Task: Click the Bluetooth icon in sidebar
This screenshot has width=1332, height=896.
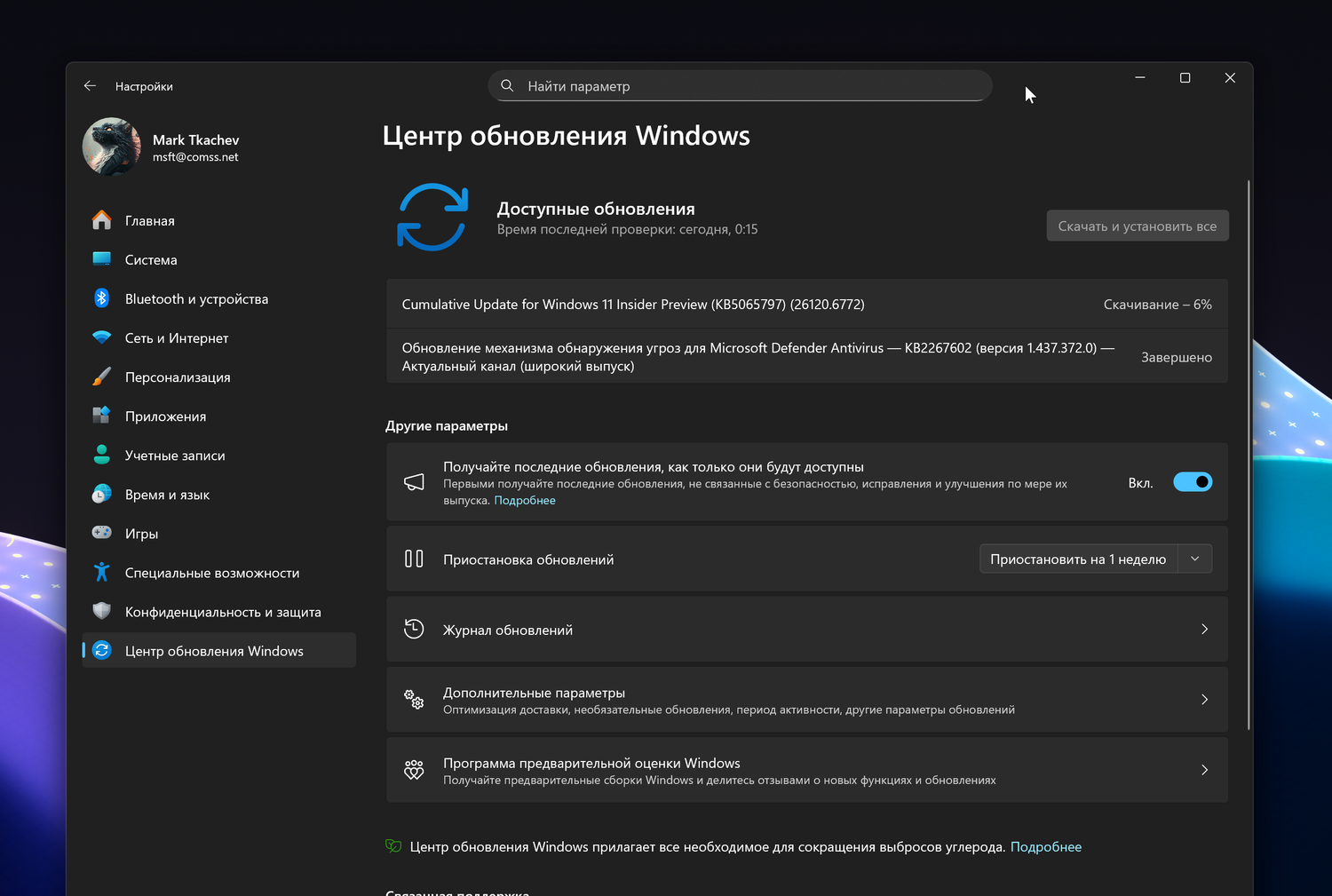Action: pos(102,298)
